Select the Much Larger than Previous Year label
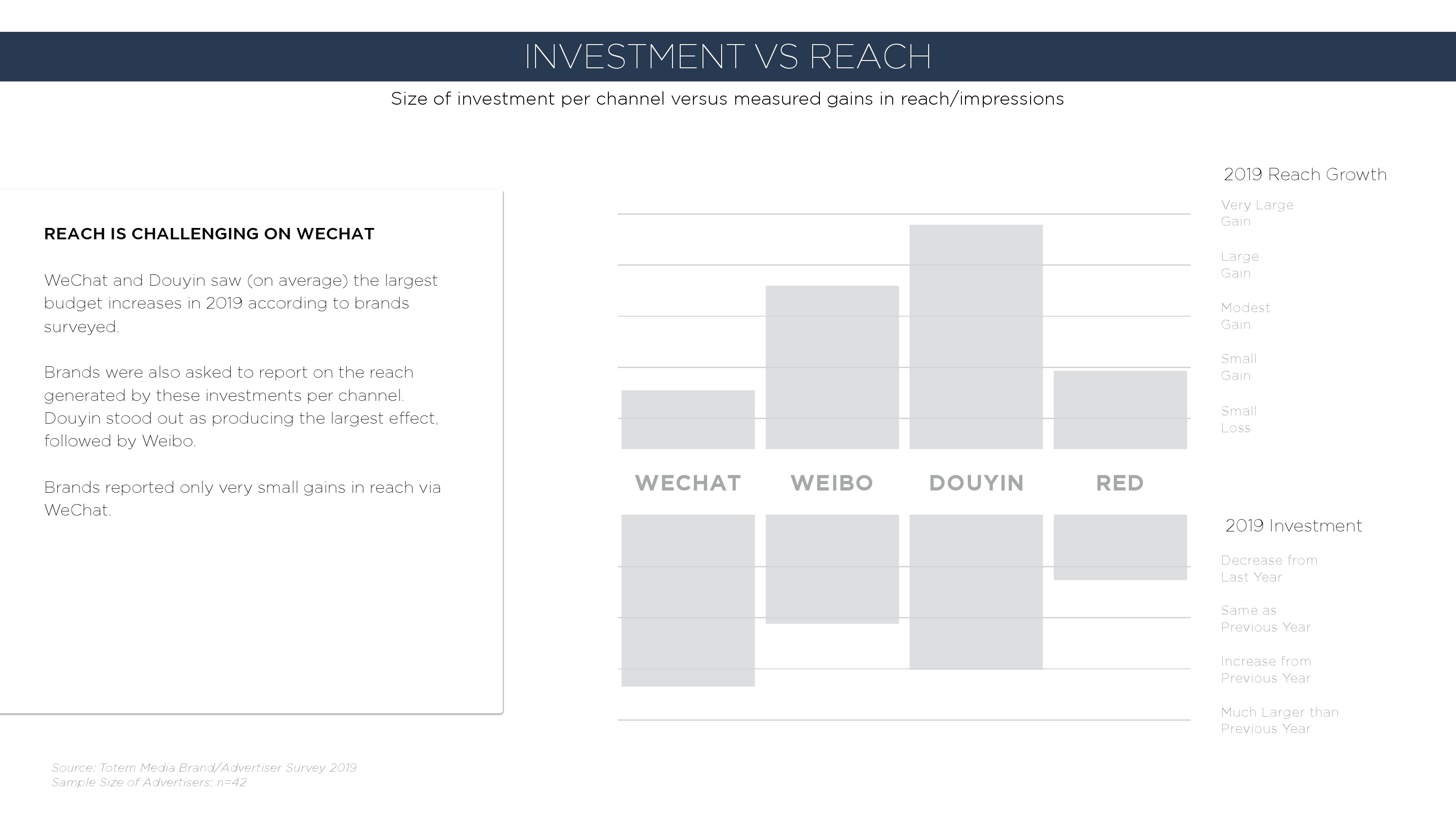Image resolution: width=1456 pixels, height=819 pixels. [x=1279, y=721]
